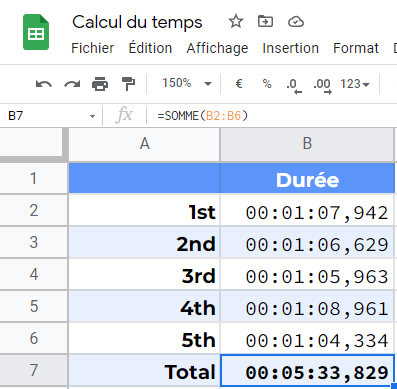The height and width of the screenshot is (389, 397).
Task: Click the print icon
Action: click(x=100, y=84)
